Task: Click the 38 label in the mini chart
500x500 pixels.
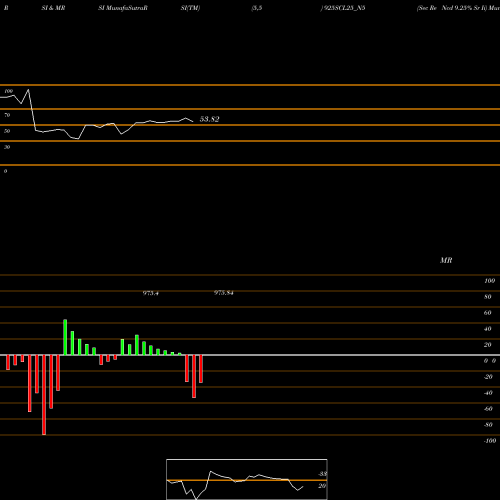Action: (323, 474)
